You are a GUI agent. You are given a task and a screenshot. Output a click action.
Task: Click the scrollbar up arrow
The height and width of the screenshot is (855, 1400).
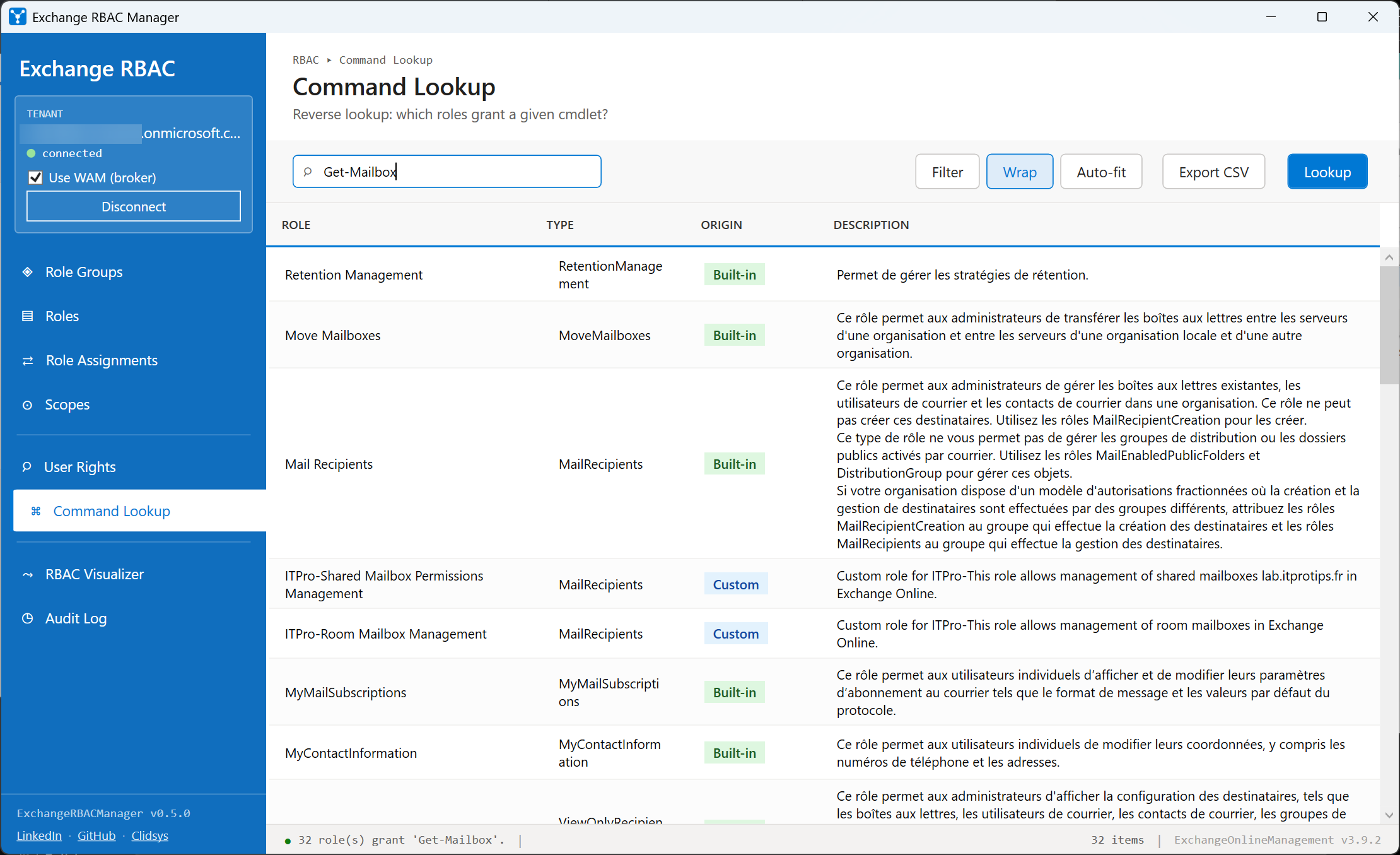[x=1389, y=257]
